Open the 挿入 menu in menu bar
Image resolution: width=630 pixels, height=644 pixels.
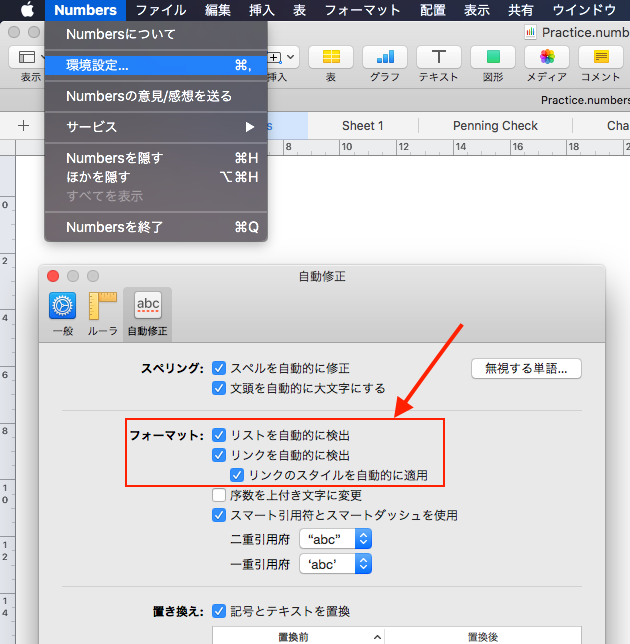(262, 10)
